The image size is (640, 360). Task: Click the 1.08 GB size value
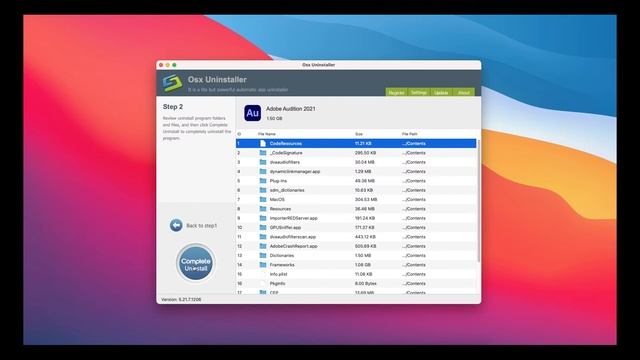pyautogui.click(x=363, y=265)
